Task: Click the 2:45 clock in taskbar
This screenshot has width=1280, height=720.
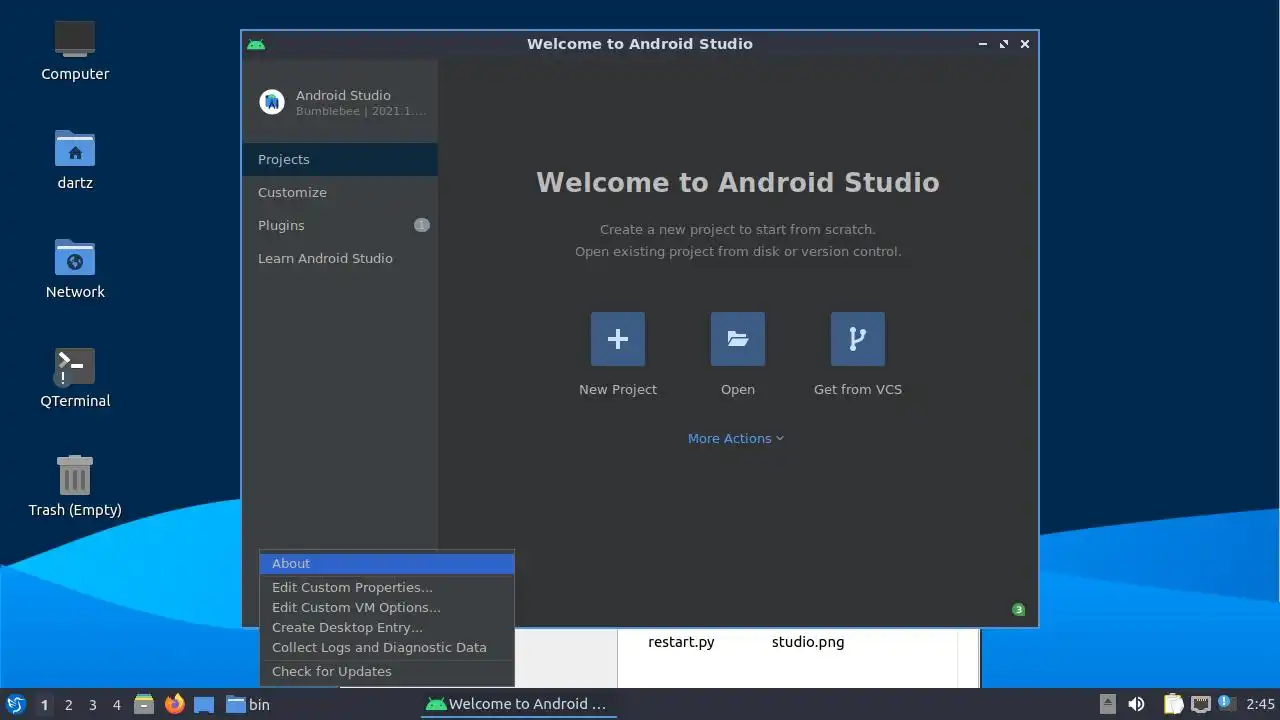Action: (1260, 704)
